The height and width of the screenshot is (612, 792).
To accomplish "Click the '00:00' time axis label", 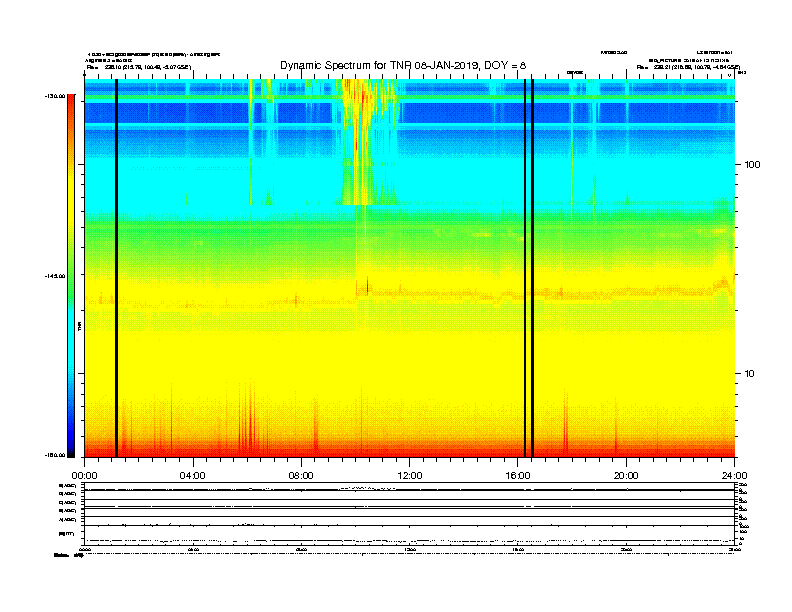I will [84, 476].
